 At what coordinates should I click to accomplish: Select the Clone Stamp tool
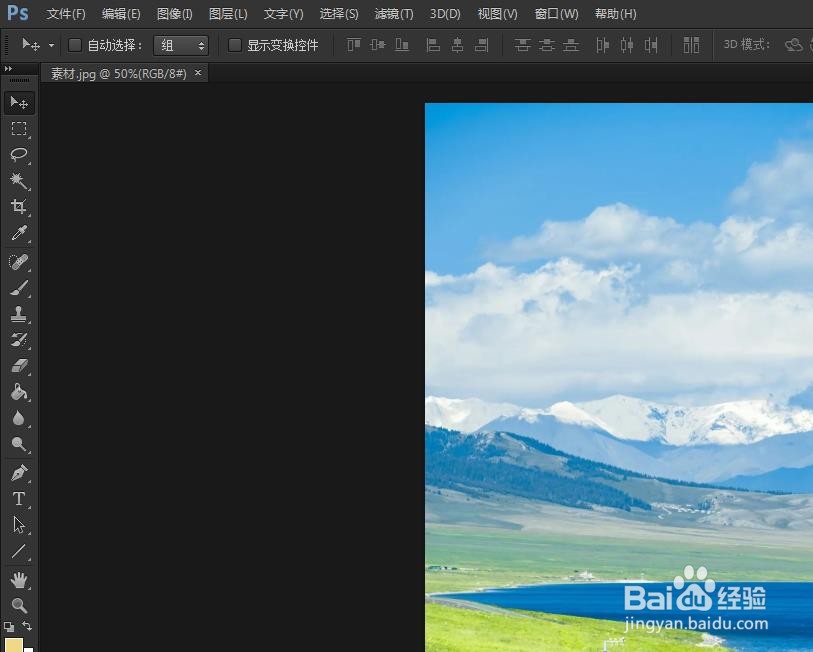(19, 313)
